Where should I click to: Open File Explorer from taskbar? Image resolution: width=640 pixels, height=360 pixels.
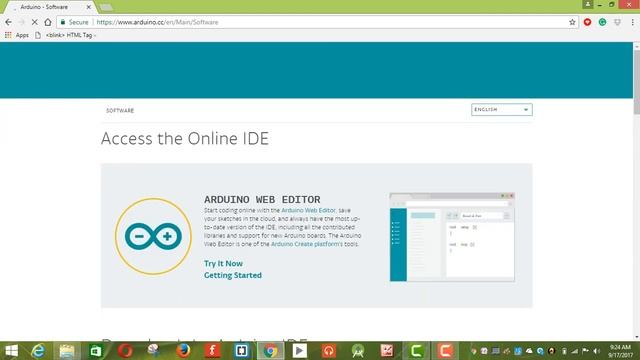(67, 351)
